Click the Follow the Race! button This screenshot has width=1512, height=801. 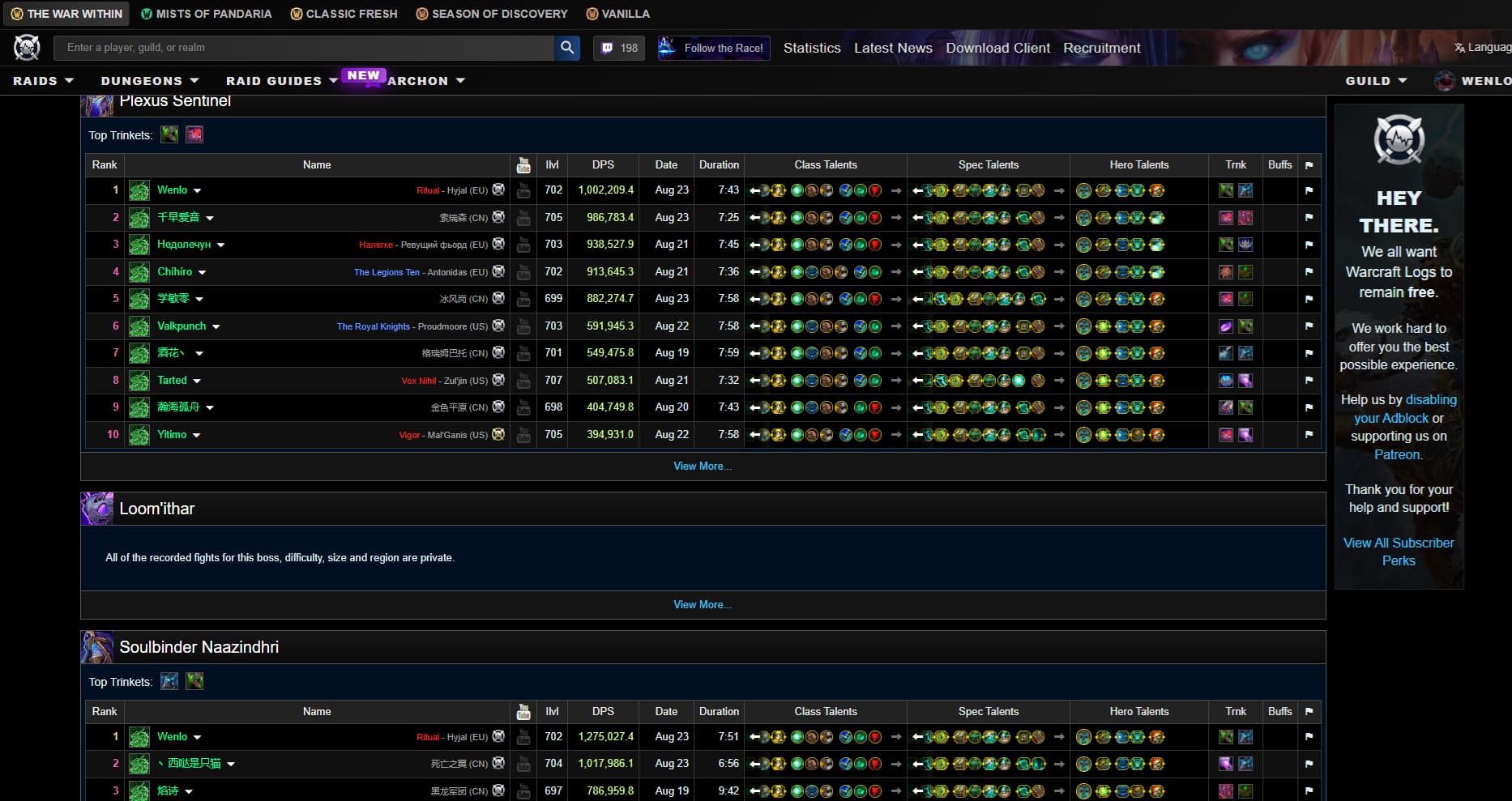(714, 48)
